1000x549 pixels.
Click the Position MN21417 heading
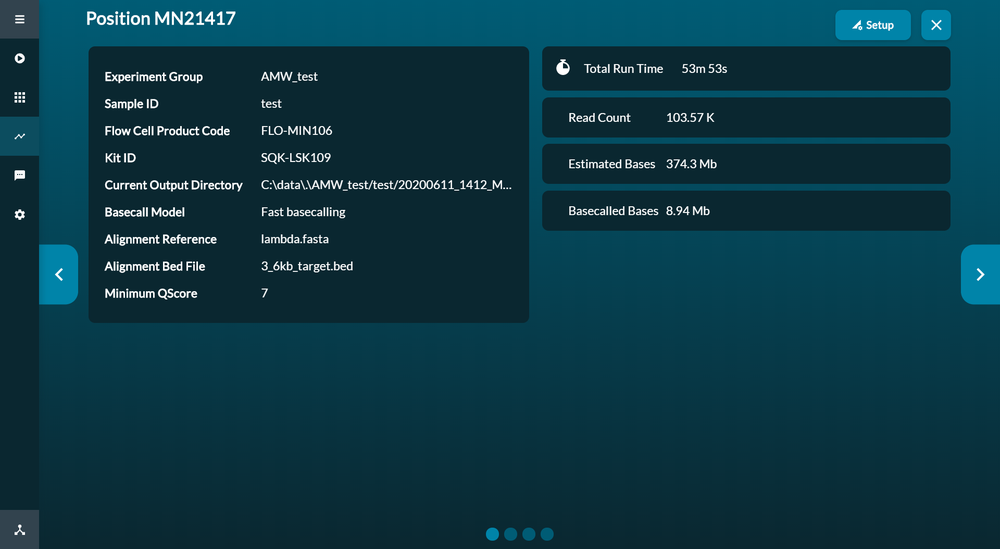(x=161, y=18)
